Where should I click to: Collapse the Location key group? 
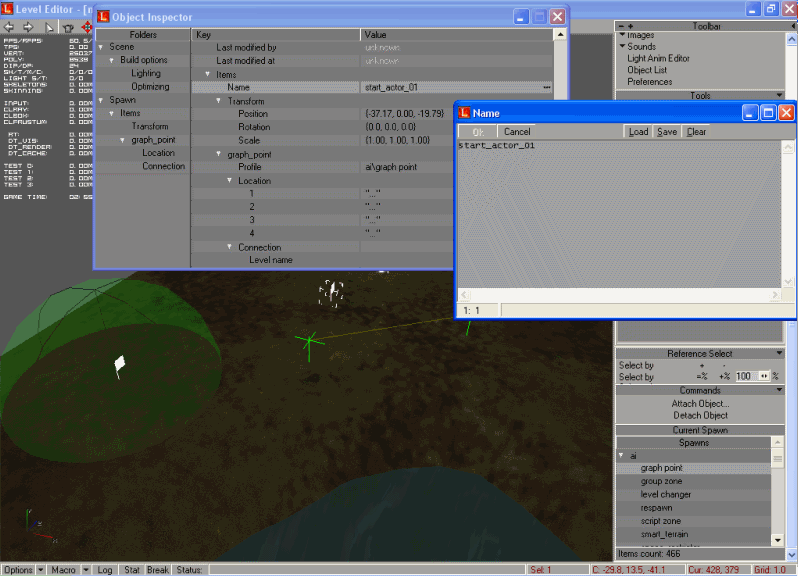pos(230,181)
